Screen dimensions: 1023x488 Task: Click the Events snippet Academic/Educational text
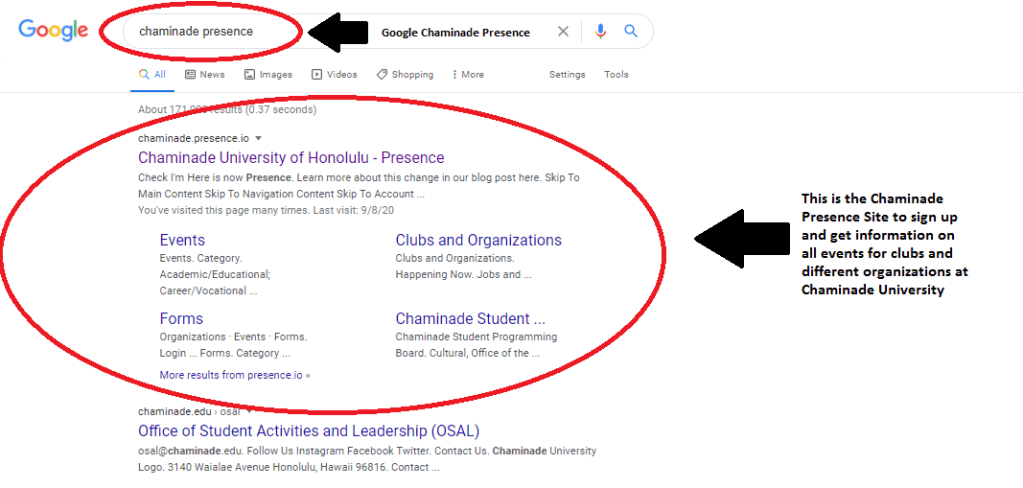pos(215,275)
